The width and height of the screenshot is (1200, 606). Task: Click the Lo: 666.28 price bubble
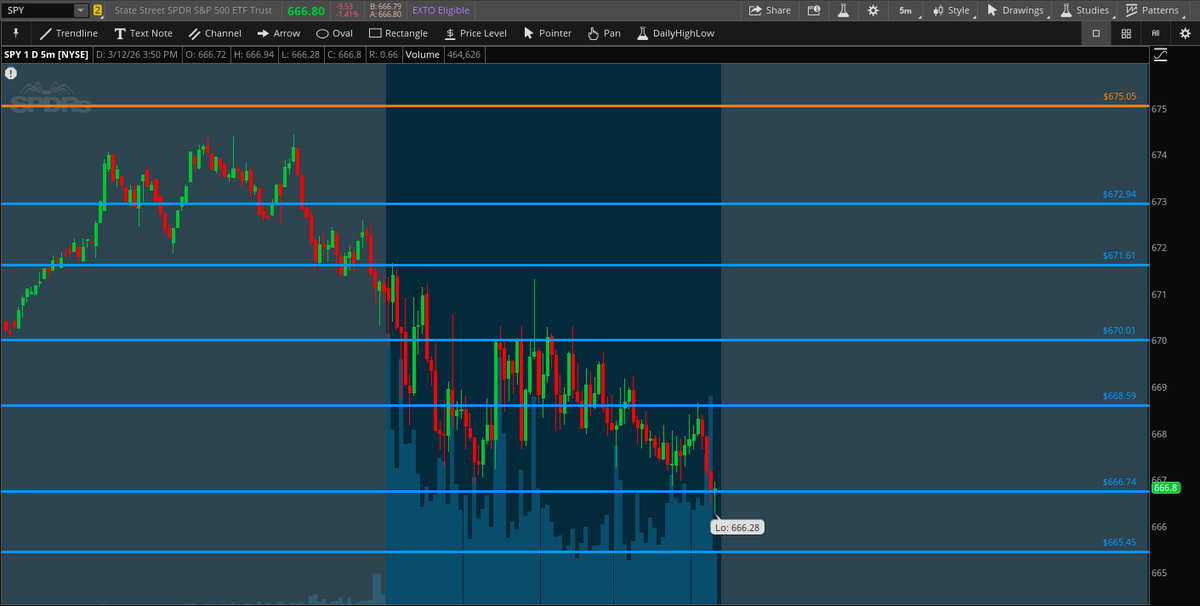point(739,527)
